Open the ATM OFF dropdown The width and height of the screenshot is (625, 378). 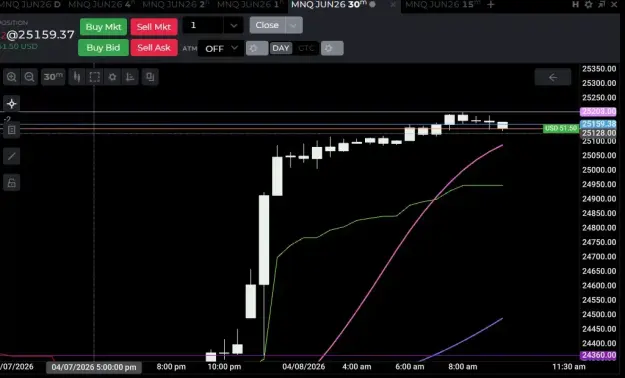(221, 48)
